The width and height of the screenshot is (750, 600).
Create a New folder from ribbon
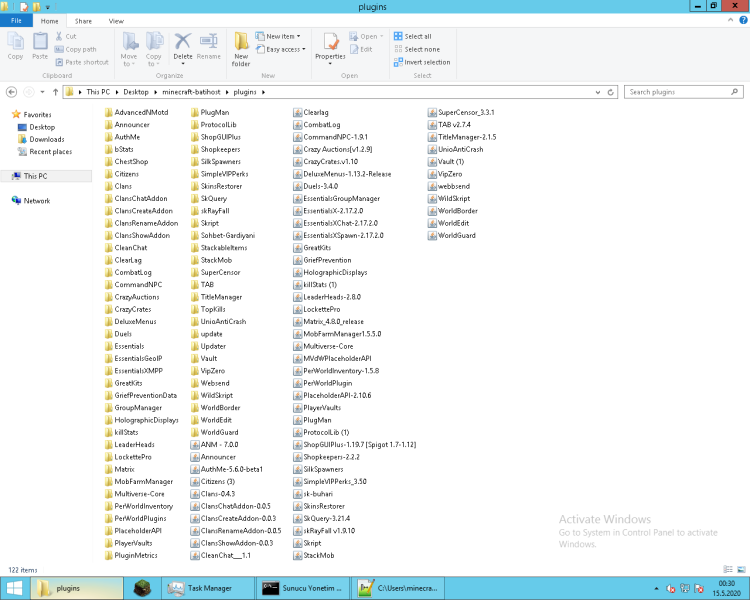tap(241, 49)
